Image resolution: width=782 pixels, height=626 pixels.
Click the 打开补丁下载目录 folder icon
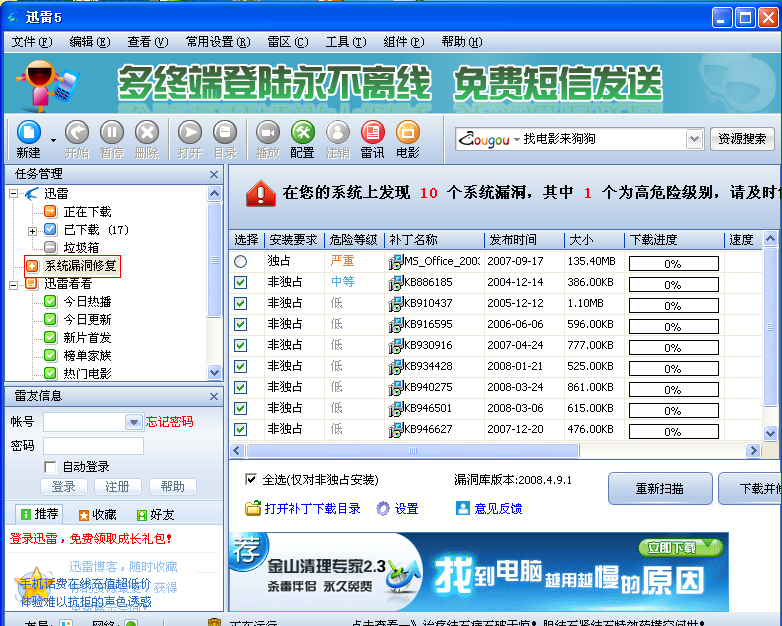pyautogui.click(x=253, y=509)
